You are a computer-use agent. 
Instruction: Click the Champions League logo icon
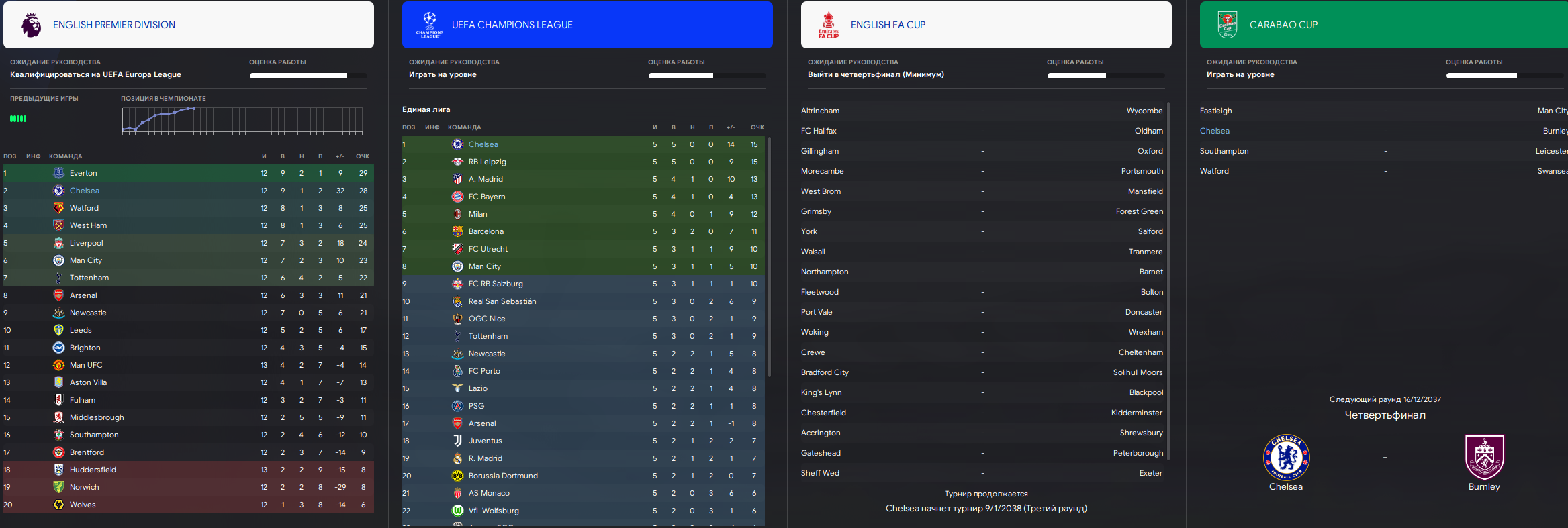click(x=430, y=25)
